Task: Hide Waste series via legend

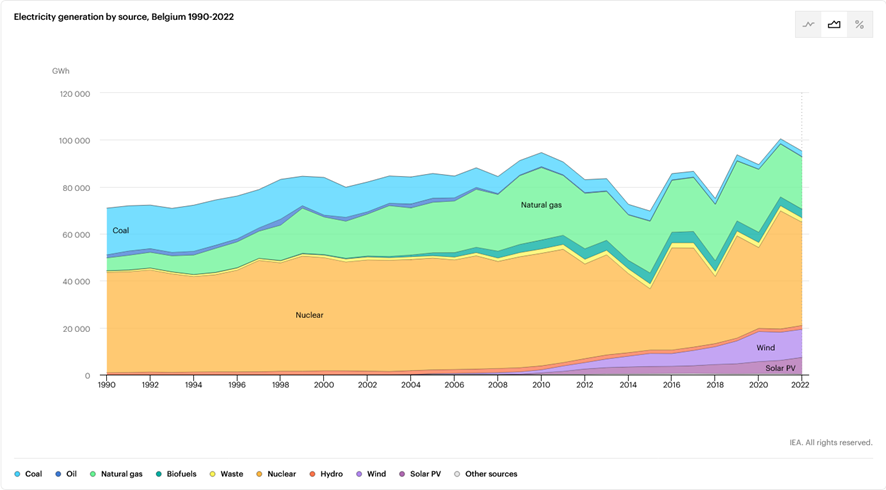Action: coord(226,474)
